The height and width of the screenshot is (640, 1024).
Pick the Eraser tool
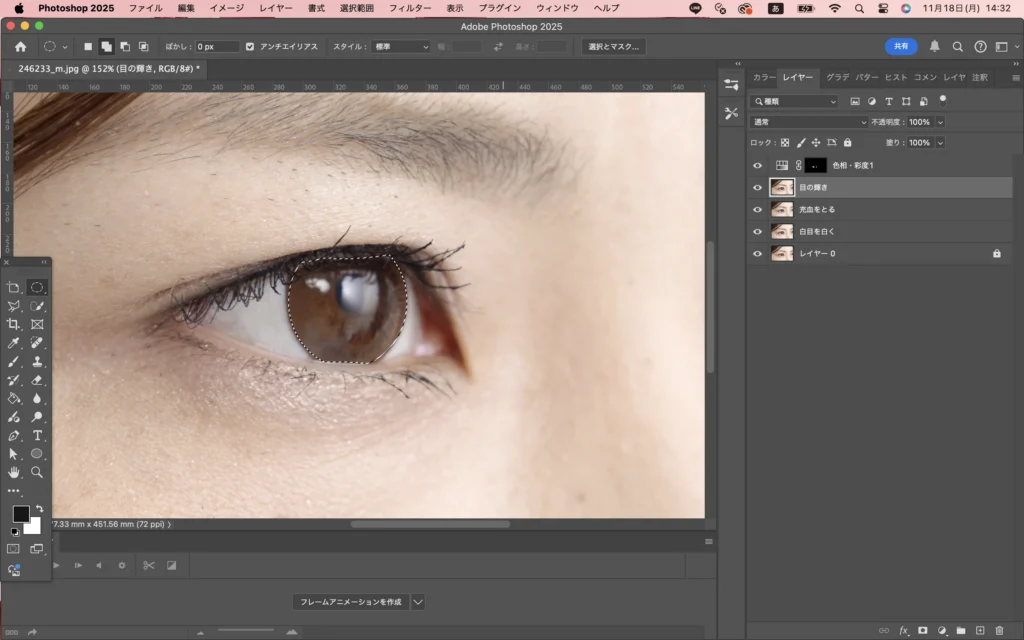(37, 380)
